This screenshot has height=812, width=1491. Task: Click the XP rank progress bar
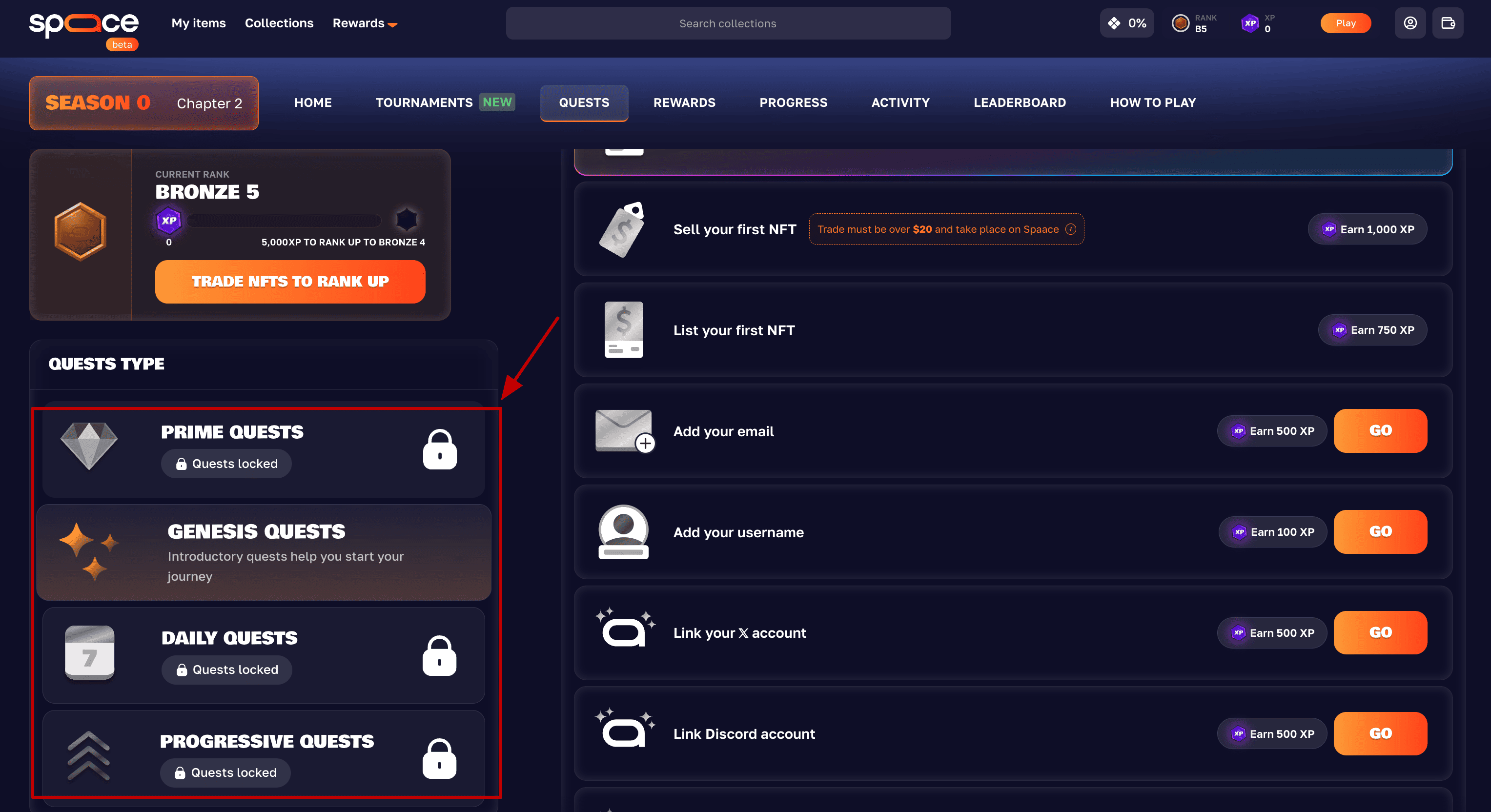pos(284,221)
